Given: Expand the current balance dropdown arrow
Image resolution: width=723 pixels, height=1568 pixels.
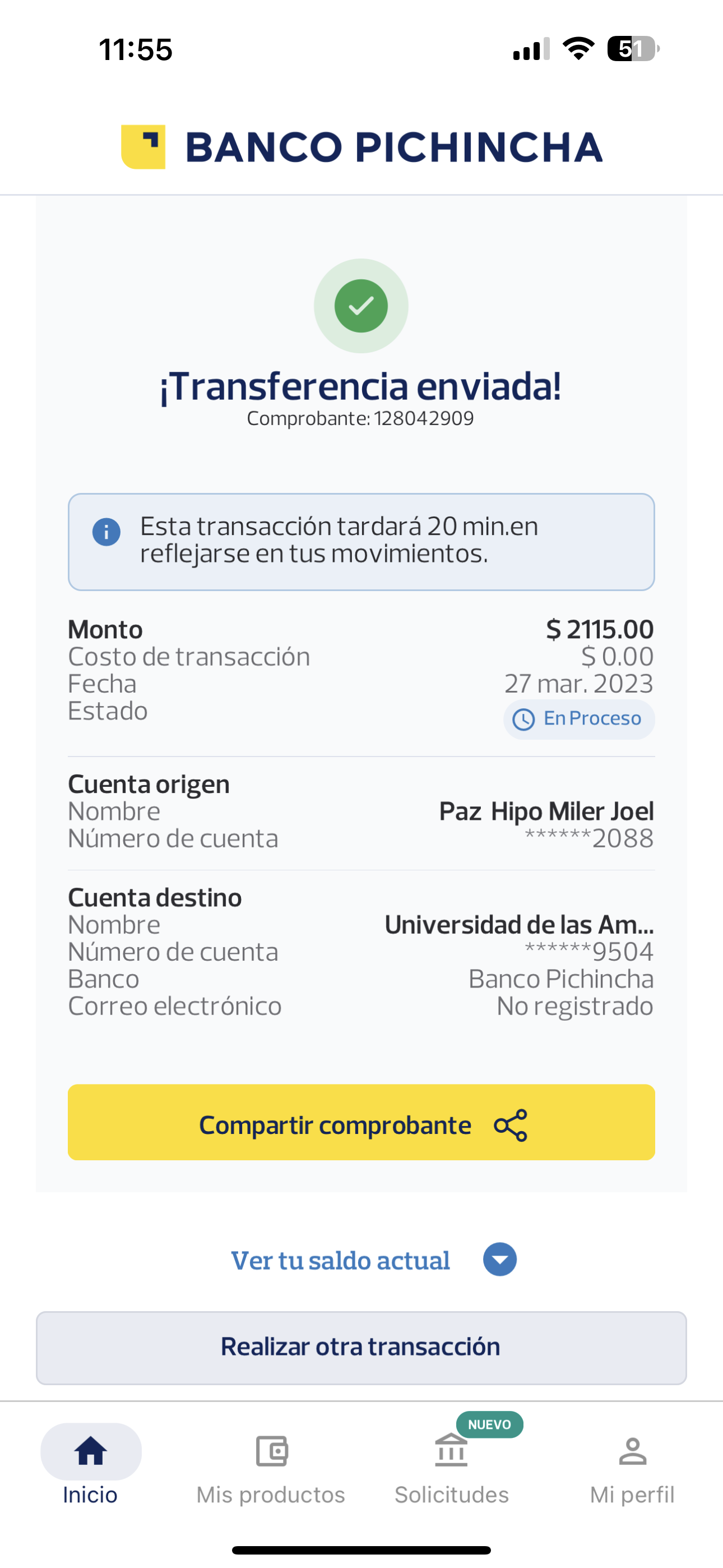Looking at the screenshot, I should tap(499, 1260).
